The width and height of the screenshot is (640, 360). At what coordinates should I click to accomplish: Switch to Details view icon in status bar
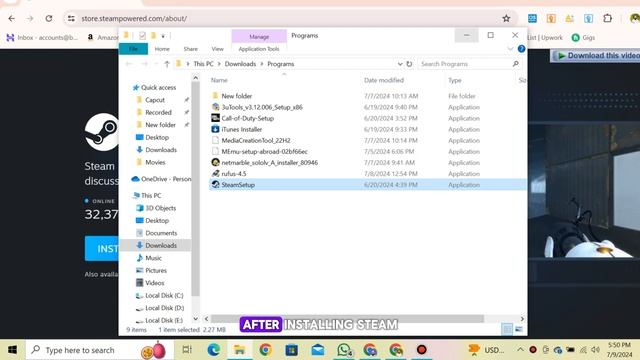507,329
